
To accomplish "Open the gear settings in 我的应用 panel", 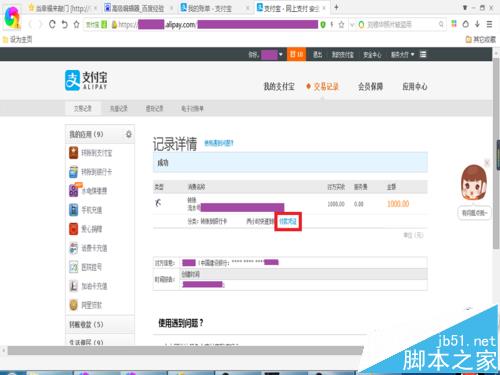I will tap(128, 134).
